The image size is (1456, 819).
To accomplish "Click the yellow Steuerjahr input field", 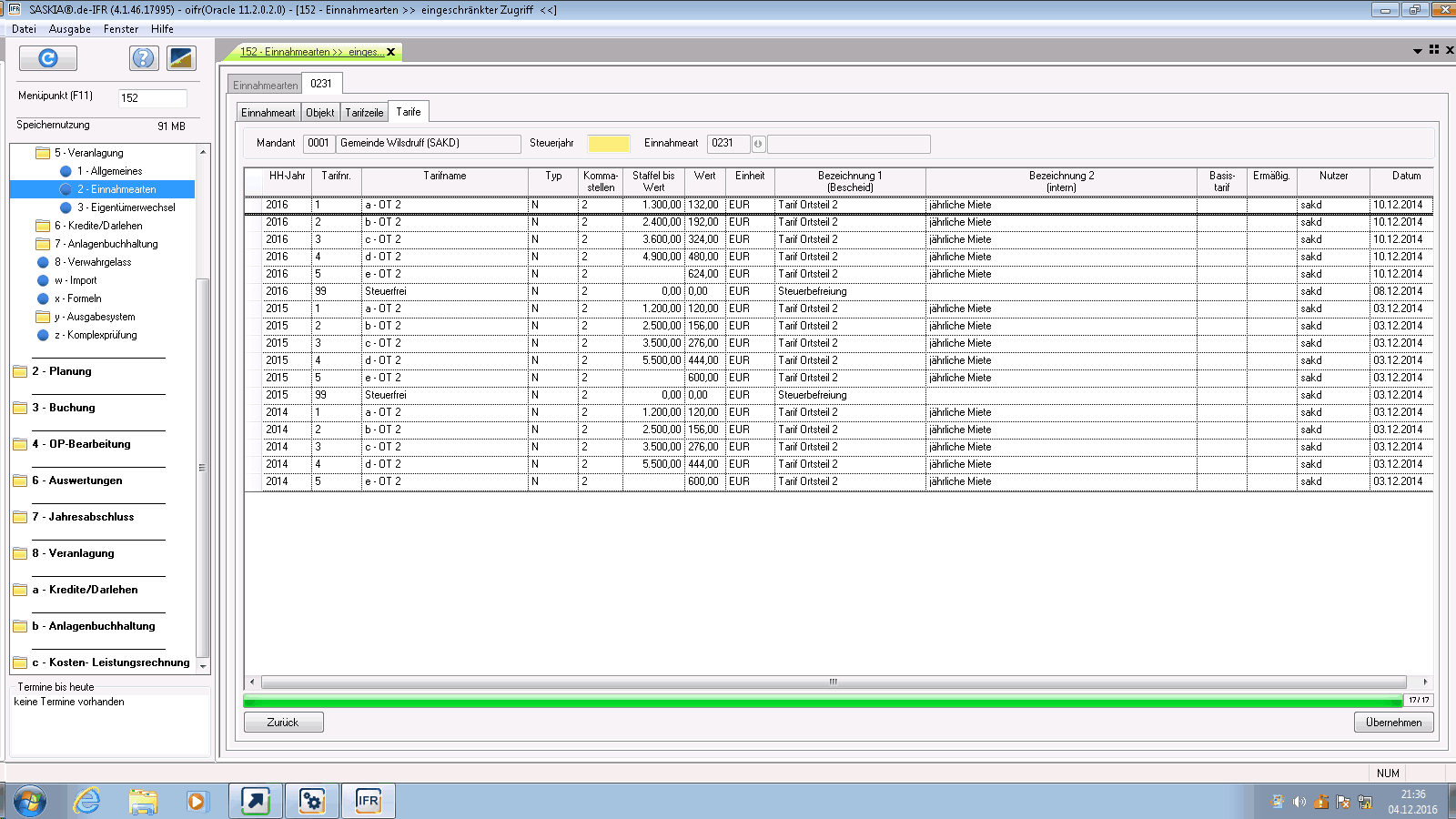I will [x=608, y=144].
